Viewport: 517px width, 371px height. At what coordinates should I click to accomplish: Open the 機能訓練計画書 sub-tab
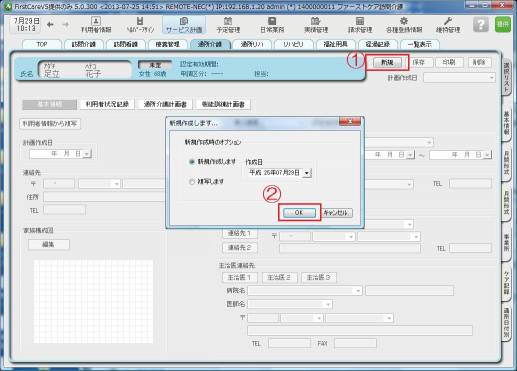tap(223, 104)
